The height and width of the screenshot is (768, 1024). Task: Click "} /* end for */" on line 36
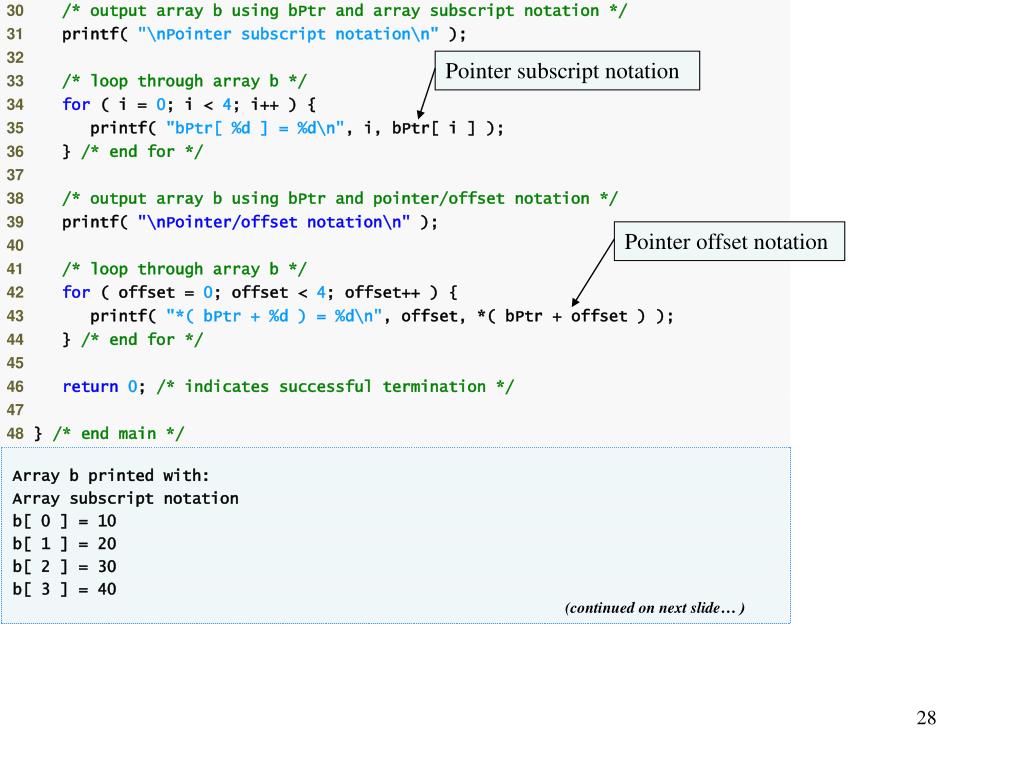(x=133, y=152)
